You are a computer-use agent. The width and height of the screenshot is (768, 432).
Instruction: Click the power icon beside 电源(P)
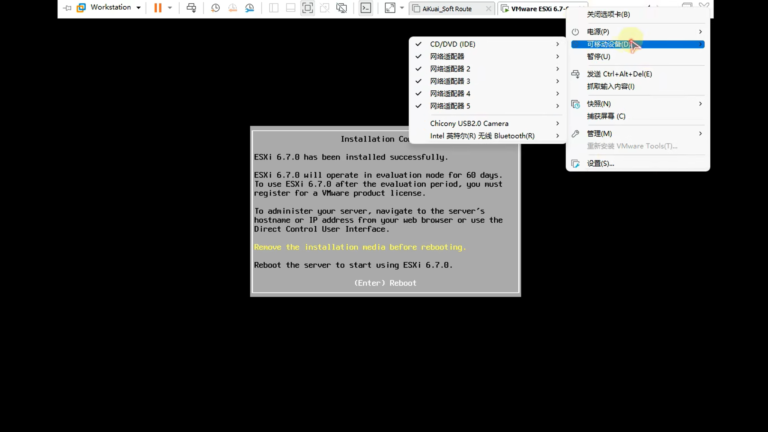point(576,32)
